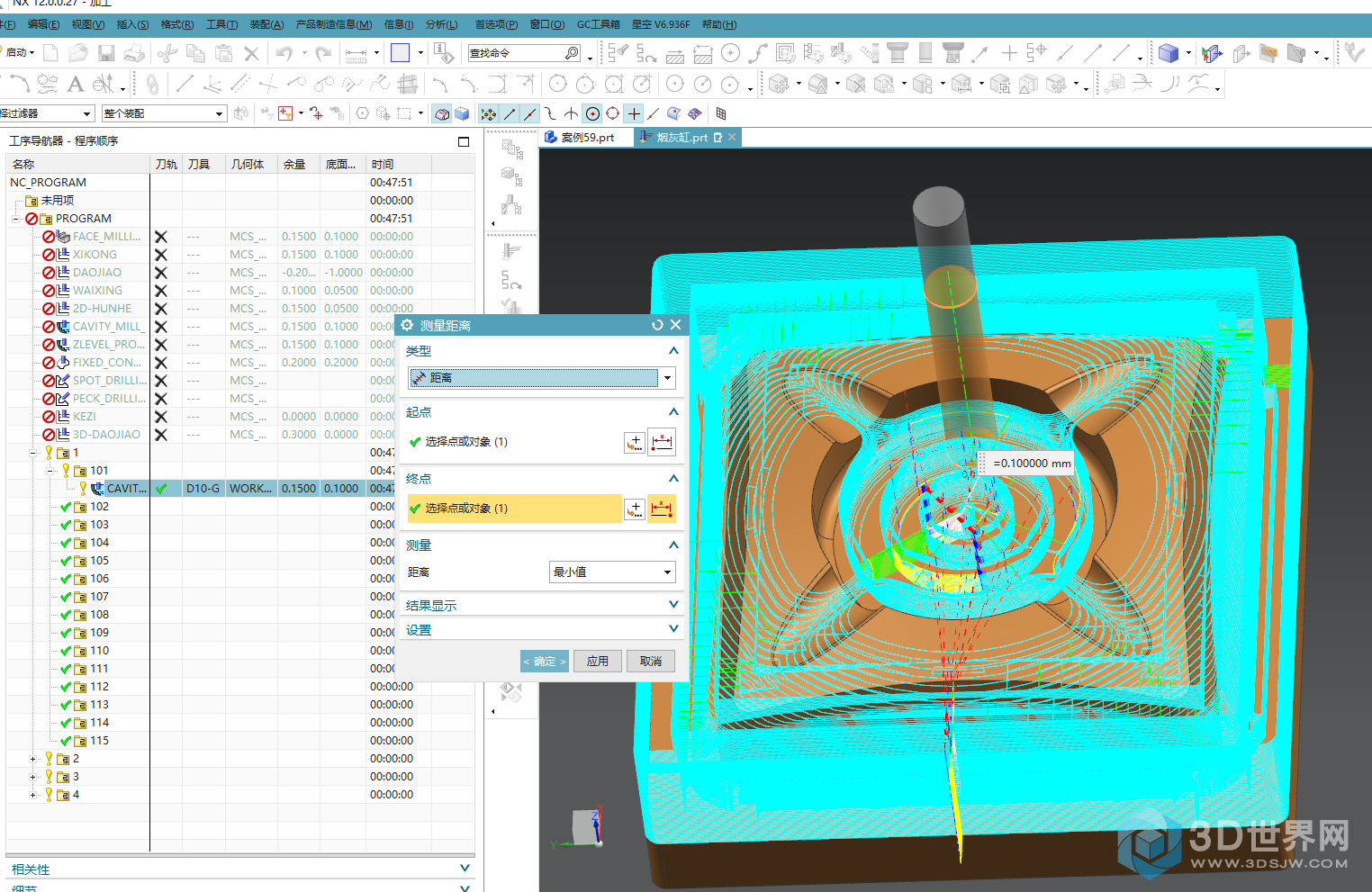This screenshot has width=1372, height=892.
Task: Open the 插入(S) menu
Action: coord(132,24)
